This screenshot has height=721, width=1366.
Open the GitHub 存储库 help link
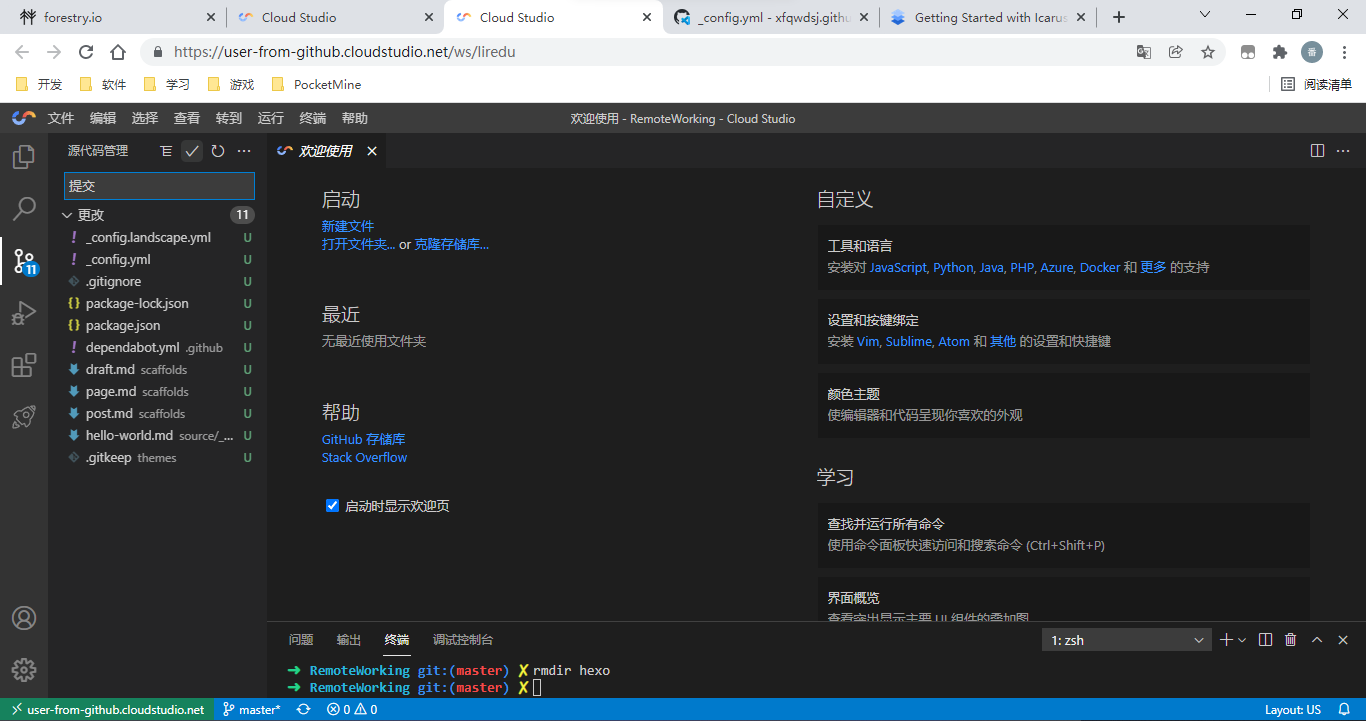(x=364, y=439)
